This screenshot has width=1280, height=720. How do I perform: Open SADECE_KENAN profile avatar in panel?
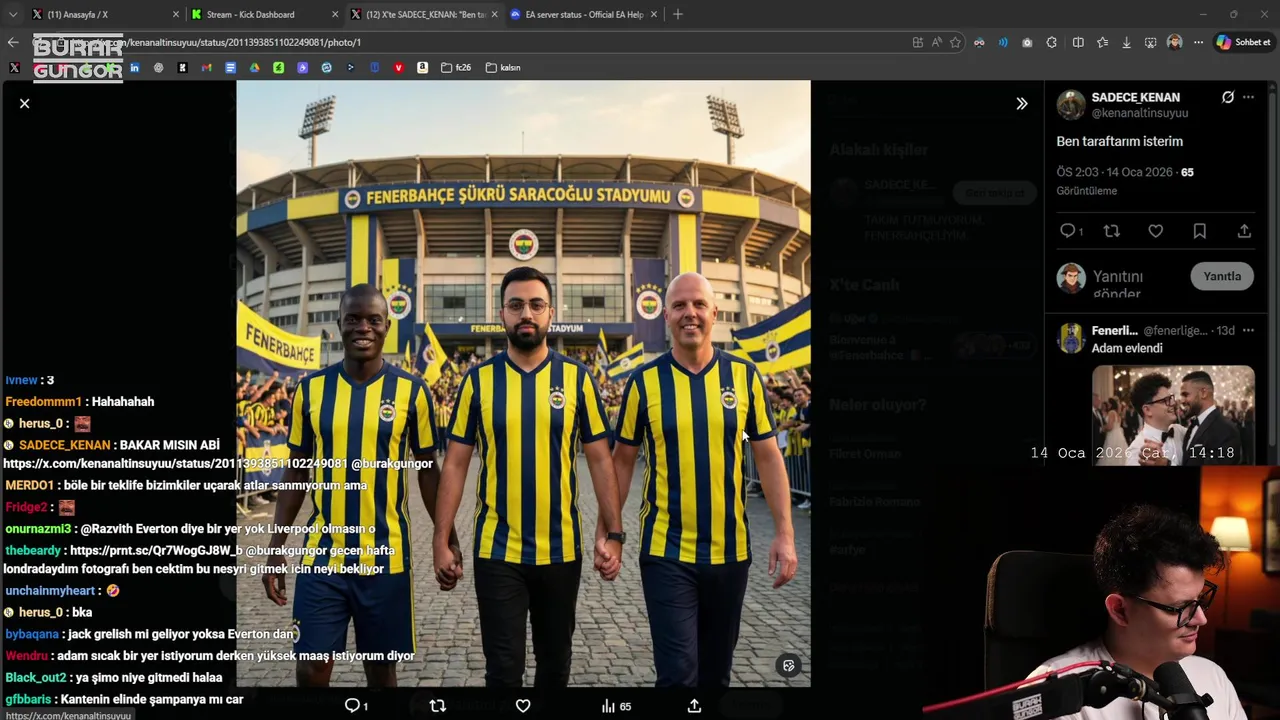coord(1071,105)
